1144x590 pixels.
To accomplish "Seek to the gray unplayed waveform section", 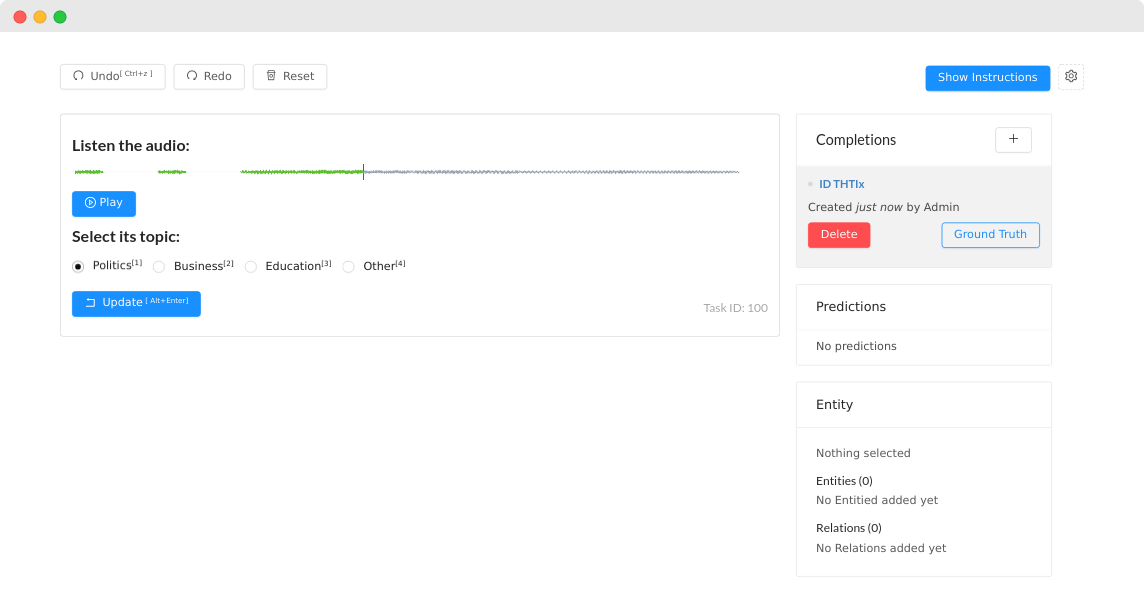I will (x=550, y=172).
